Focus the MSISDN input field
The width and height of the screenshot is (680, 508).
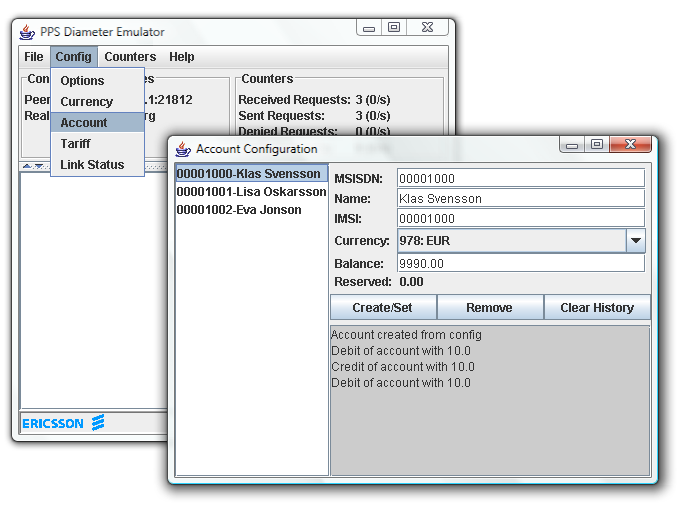pyautogui.click(x=521, y=179)
